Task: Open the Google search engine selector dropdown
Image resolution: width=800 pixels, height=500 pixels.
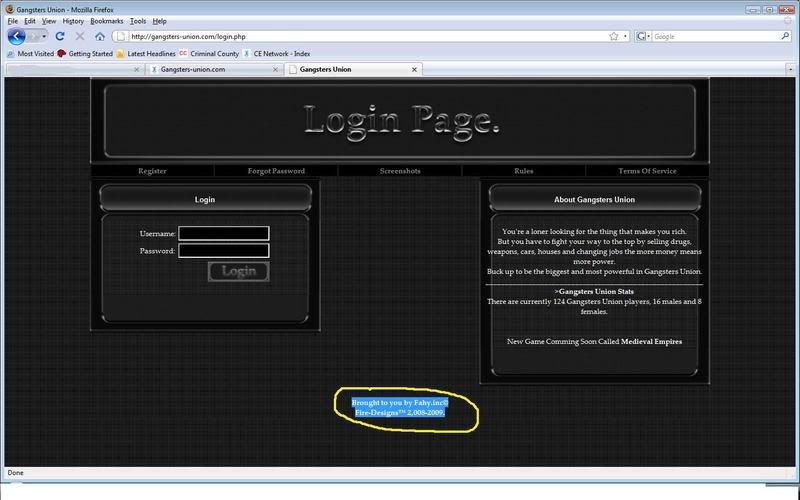Action: pyautogui.click(x=643, y=36)
